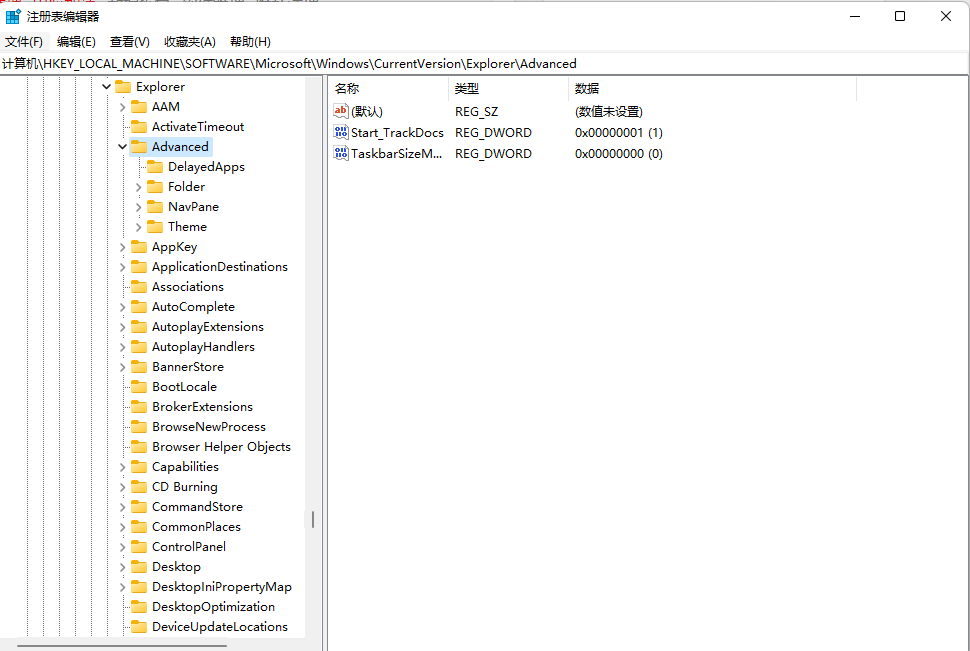The image size is (970, 651).
Task: Click inside the registry path address bar
Action: pyautogui.click(x=300, y=63)
